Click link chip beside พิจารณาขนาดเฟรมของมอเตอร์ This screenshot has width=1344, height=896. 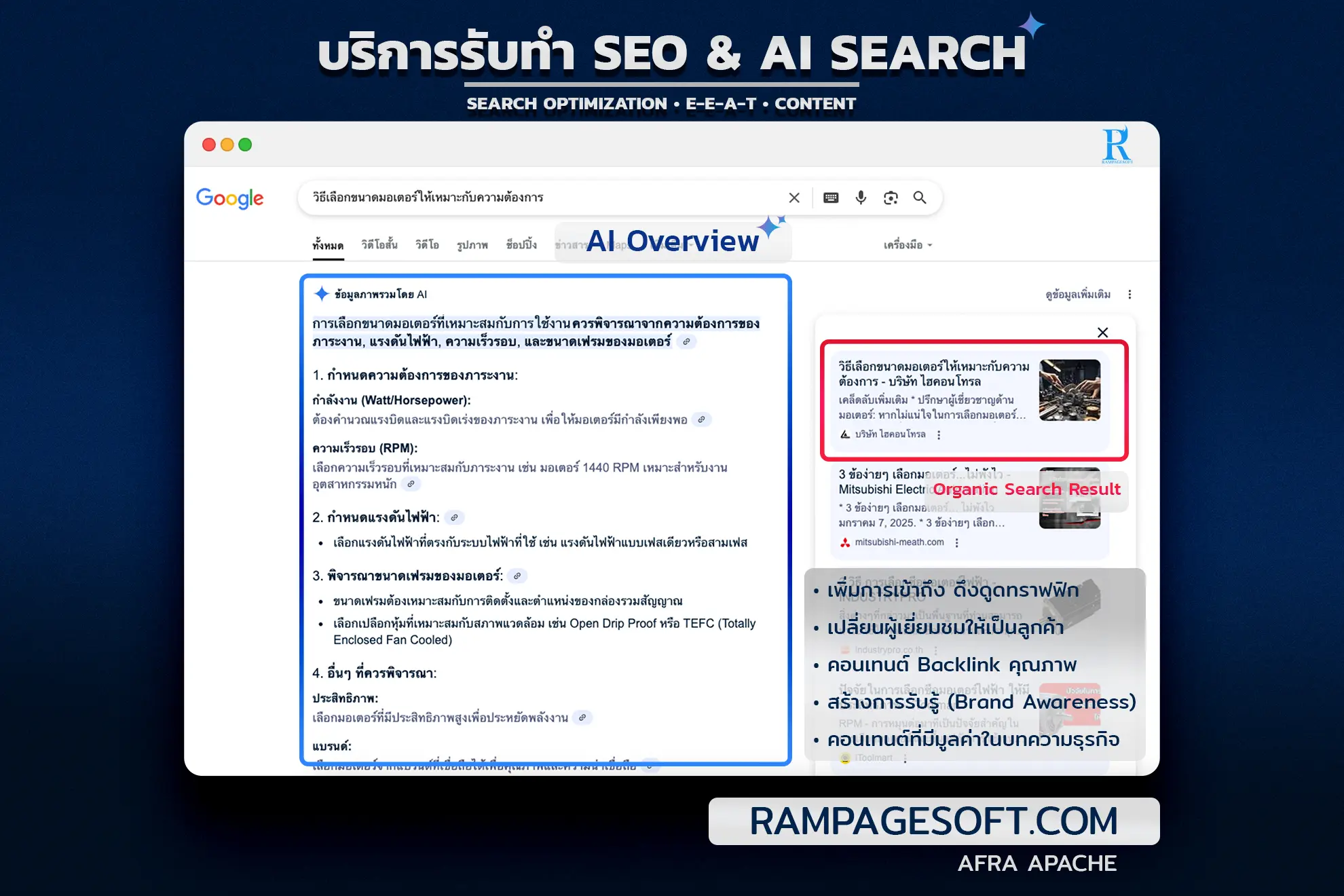(x=517, y=576)
